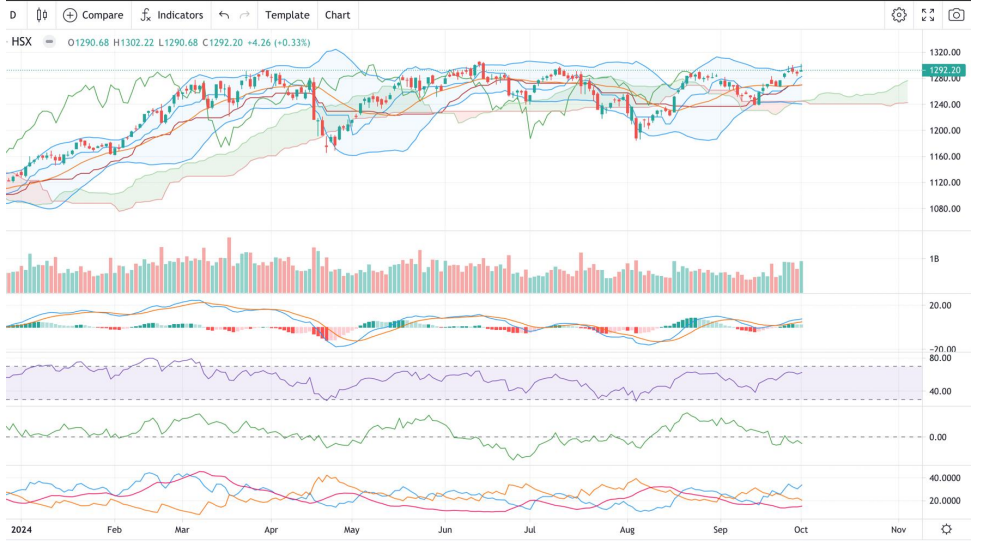Image resolution: width=983 pixels, height=553 pixels.
Task: Click the 2024 label on time axis
Action: pyautogui.click(x=21, y=529)
